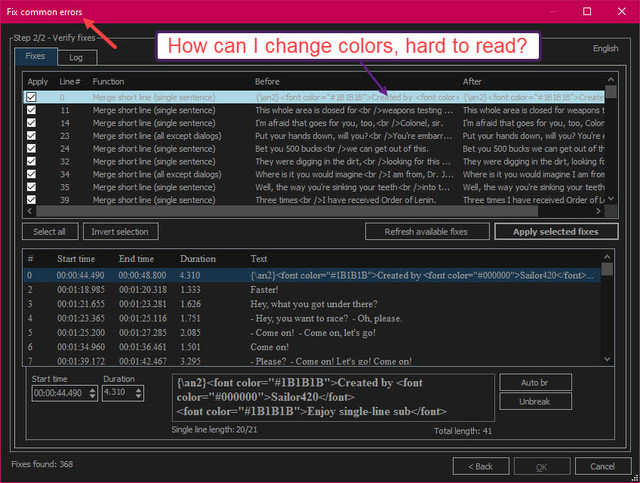Uncheck Apply checkbox for line 24
640x483 pixels.
tap(31, 149)
